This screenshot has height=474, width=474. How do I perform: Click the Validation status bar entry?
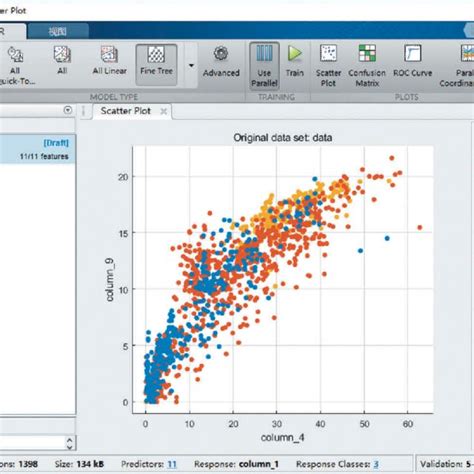447,464
